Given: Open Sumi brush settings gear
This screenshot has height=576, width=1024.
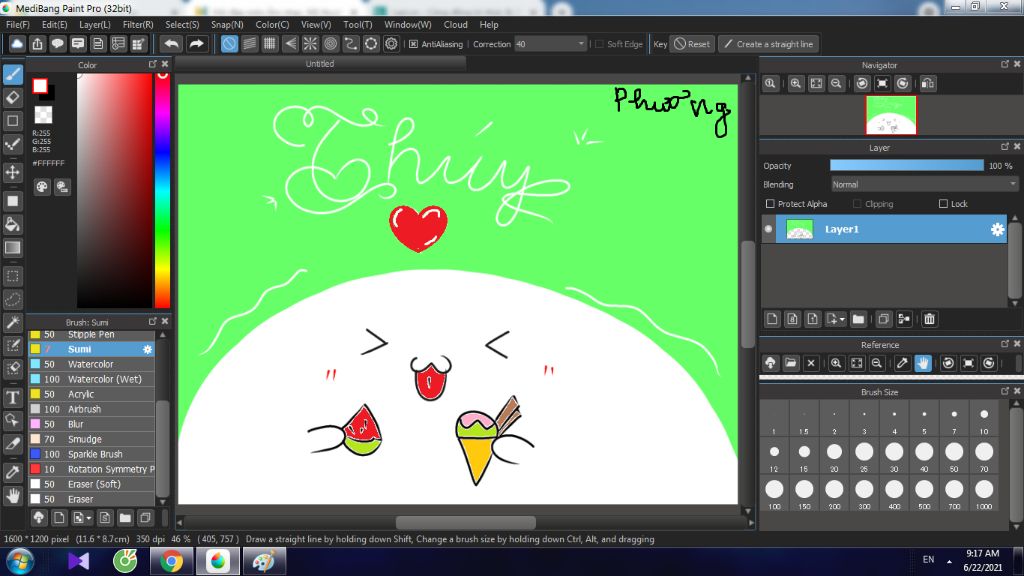Looking at the screenshot, I should 148,349.
